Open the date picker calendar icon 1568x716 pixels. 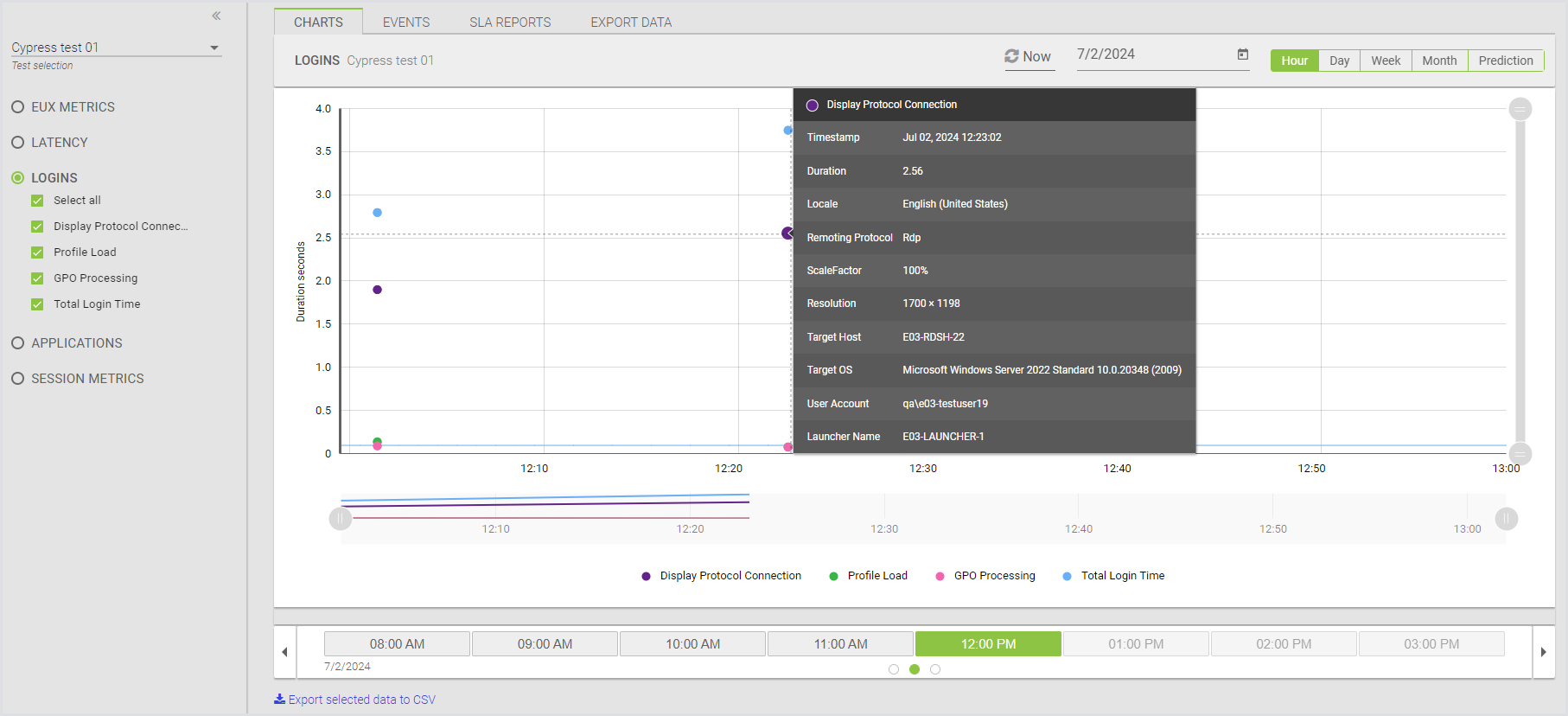click(x=1242, y=54)
